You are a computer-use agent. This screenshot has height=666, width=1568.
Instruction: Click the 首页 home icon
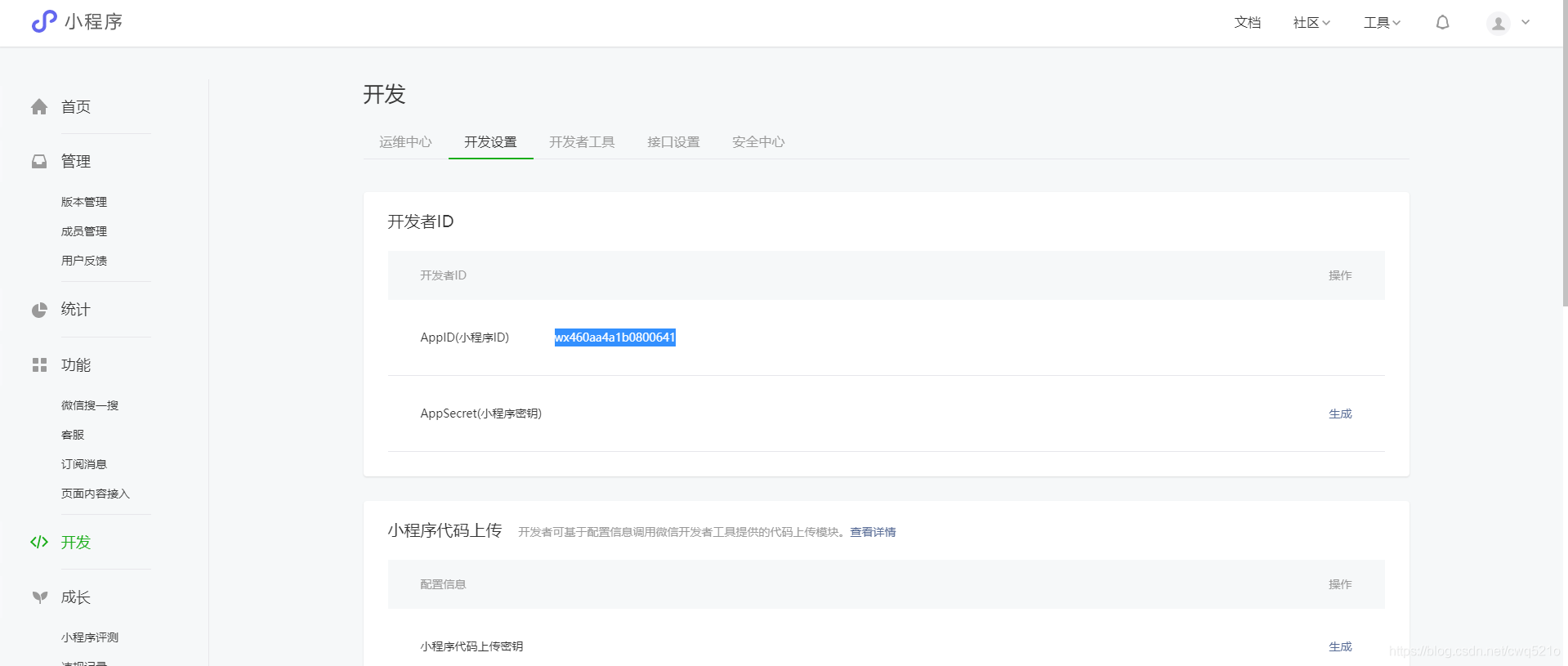click(x=39, y=107)
